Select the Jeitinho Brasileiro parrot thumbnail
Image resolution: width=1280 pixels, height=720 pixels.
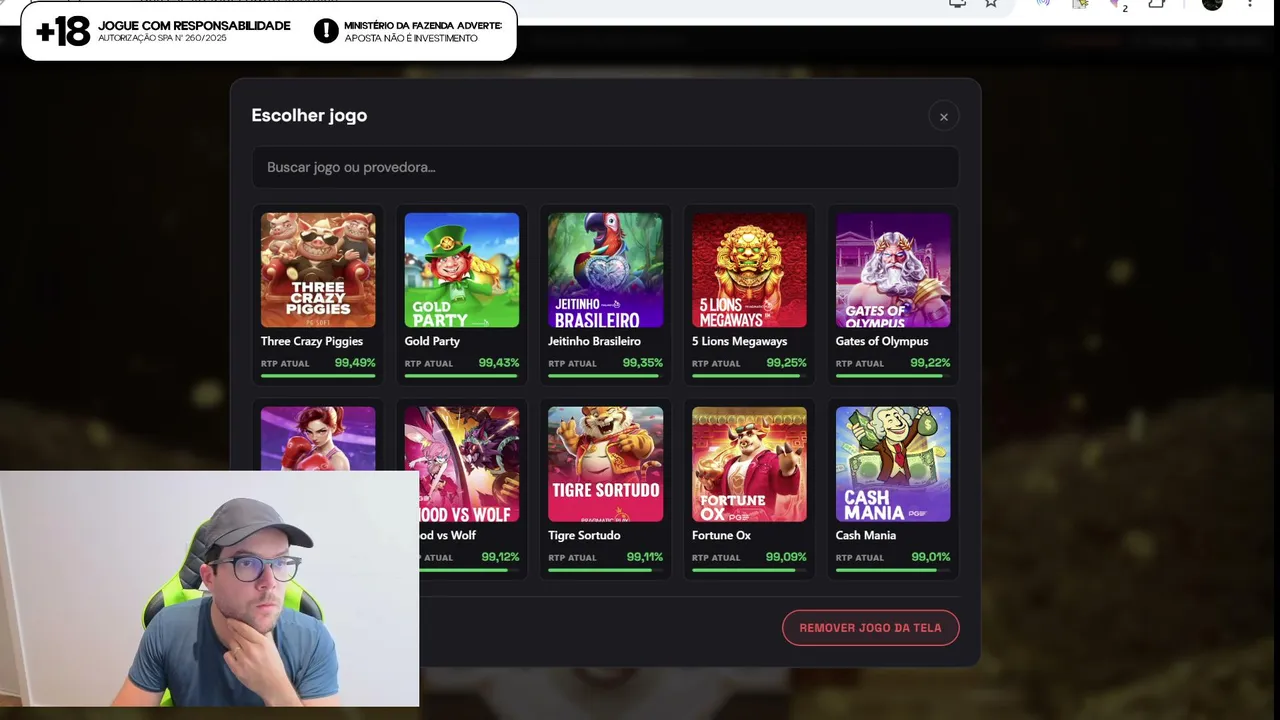click(x=605, y=270)
